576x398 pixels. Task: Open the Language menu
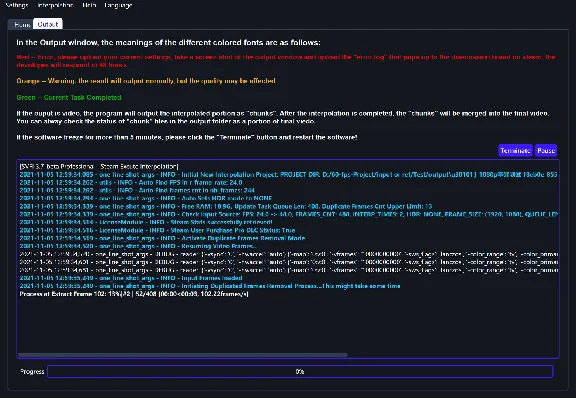[x=118, y=5]
